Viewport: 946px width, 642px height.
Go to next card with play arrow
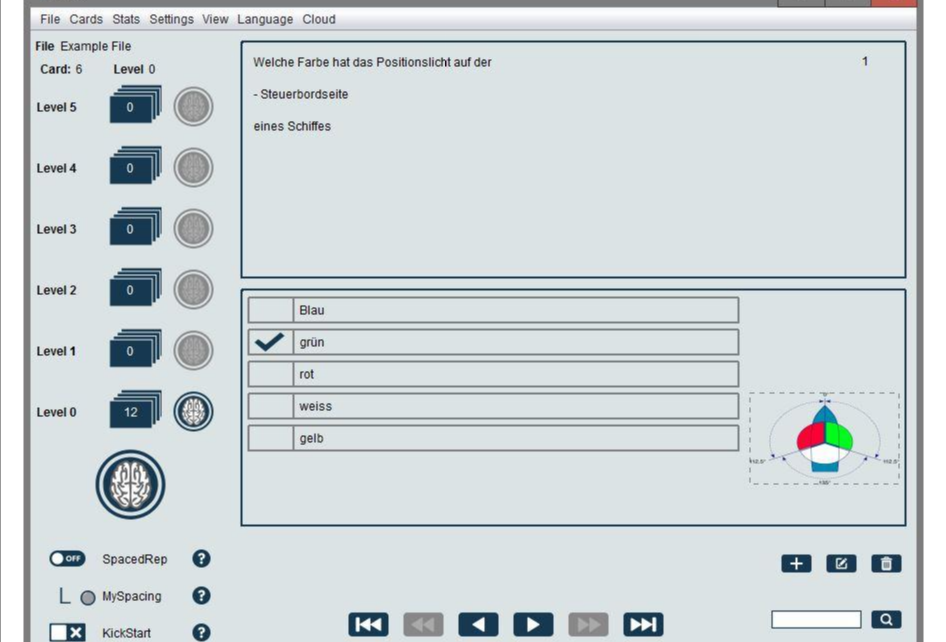533,625
